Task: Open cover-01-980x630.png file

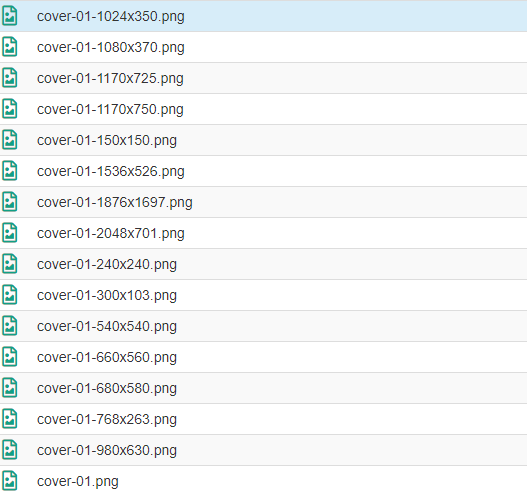Action: point(107,450)
